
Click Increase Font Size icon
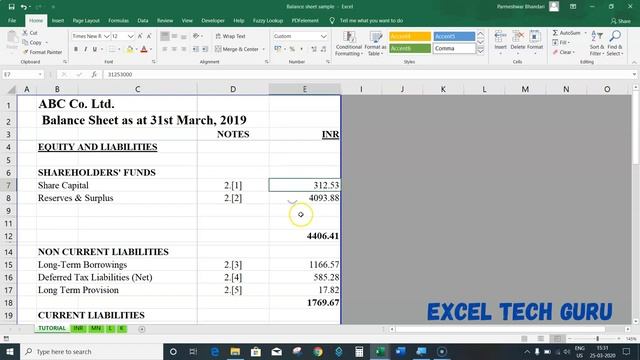(x=140, y=36)
